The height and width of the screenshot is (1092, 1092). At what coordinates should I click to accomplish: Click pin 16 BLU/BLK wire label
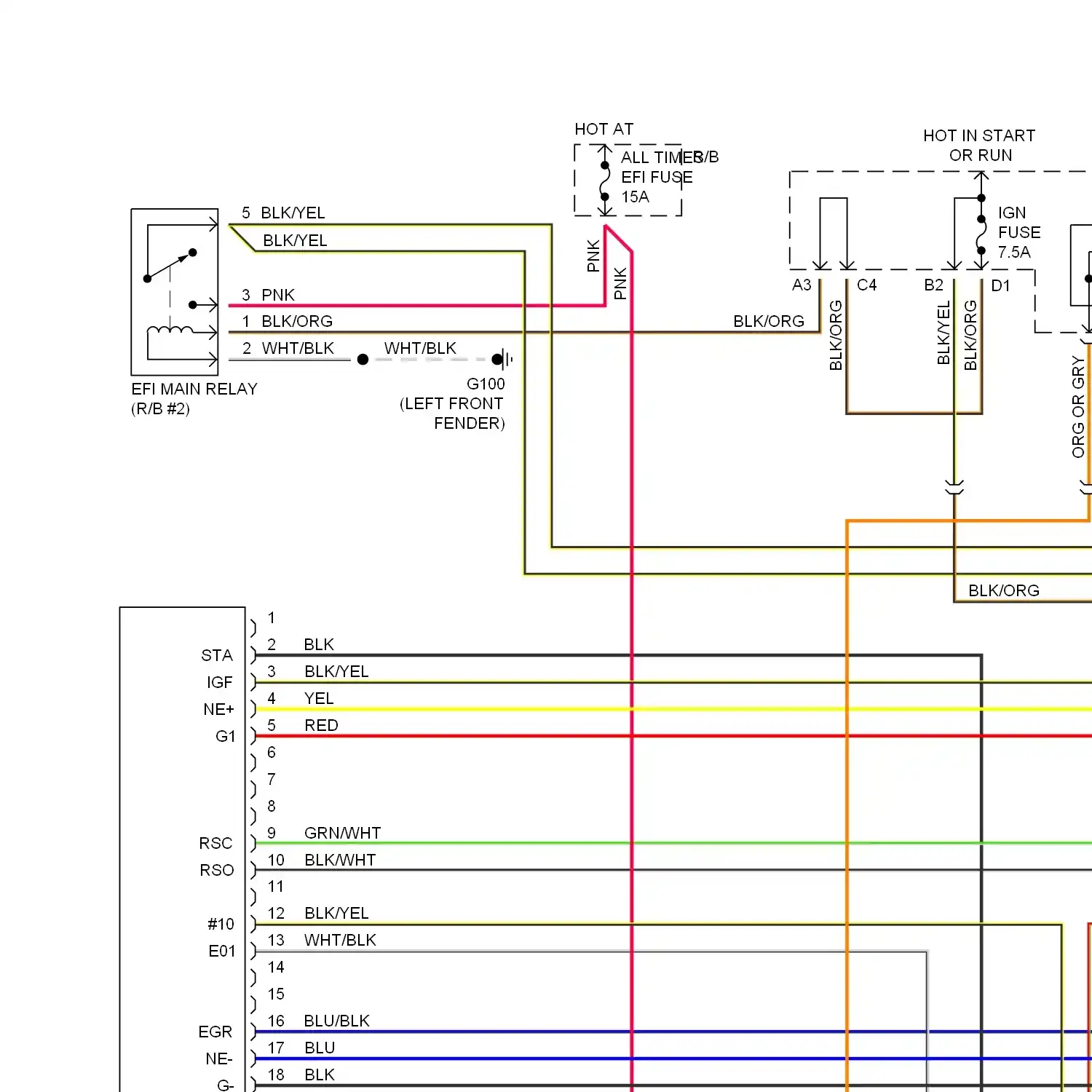coord(336,1021)
